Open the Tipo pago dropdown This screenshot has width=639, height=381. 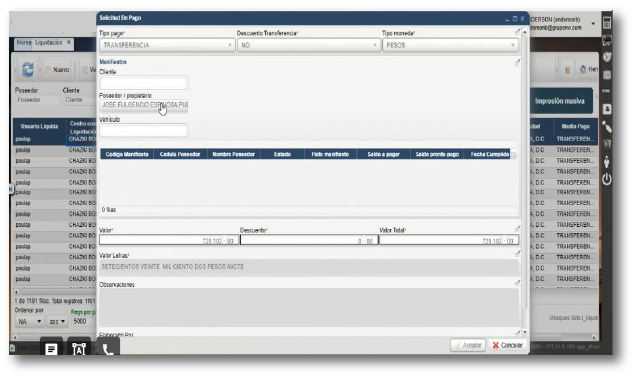click(x=167, y=45)
